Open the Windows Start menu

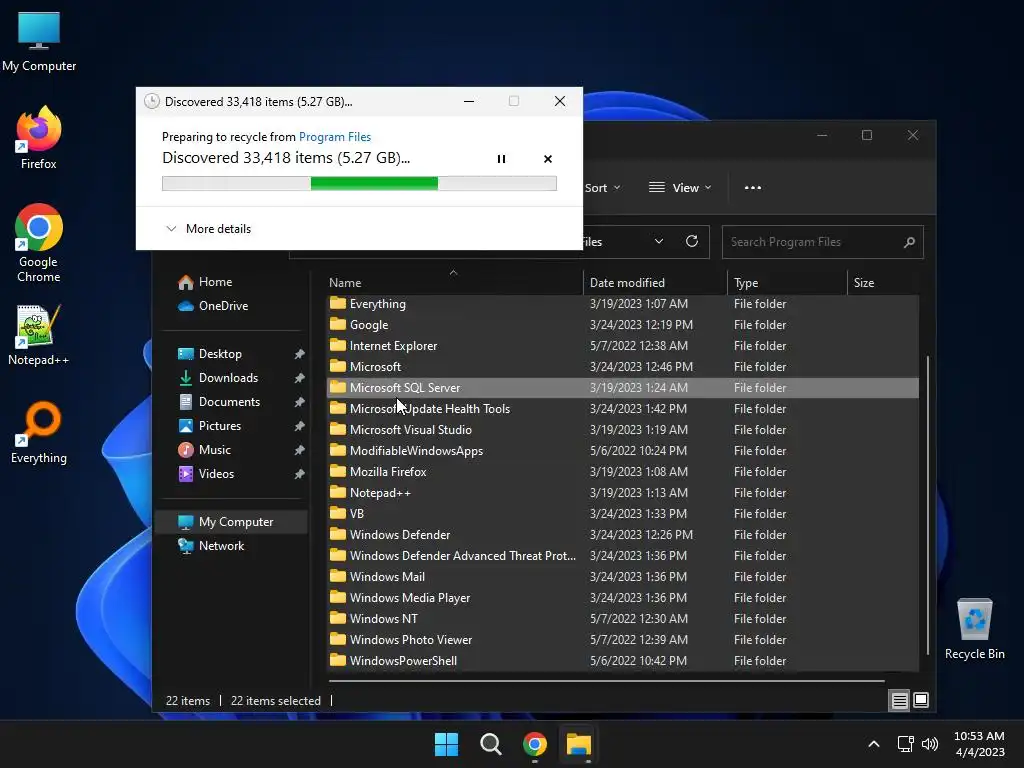pyautogui.click(x=447, y=744)
